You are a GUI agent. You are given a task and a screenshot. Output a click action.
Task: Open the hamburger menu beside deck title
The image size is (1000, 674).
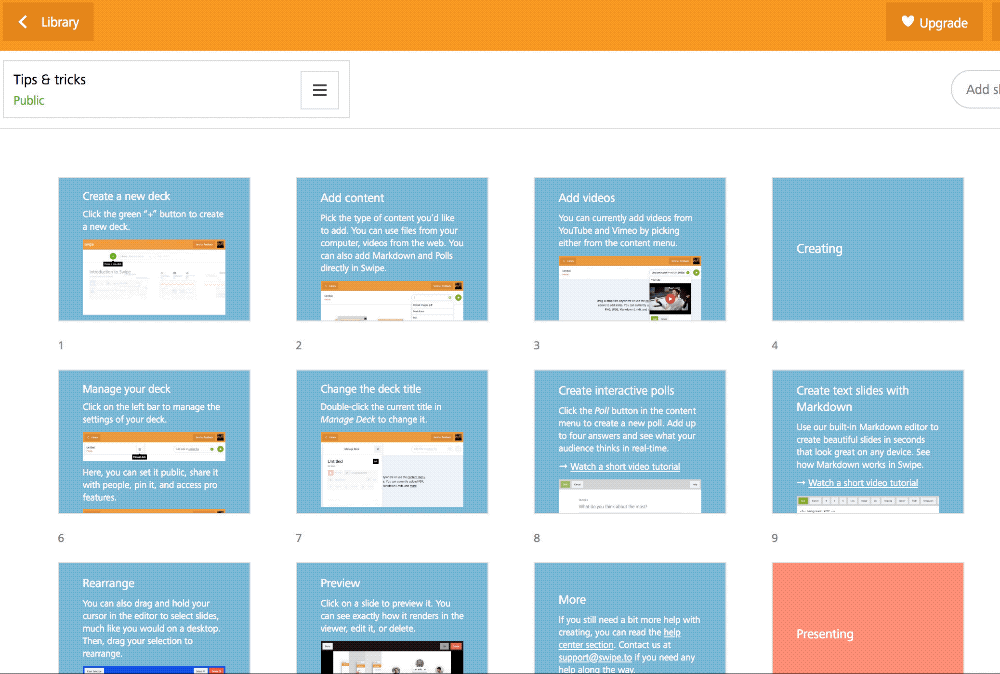(320, 90)
